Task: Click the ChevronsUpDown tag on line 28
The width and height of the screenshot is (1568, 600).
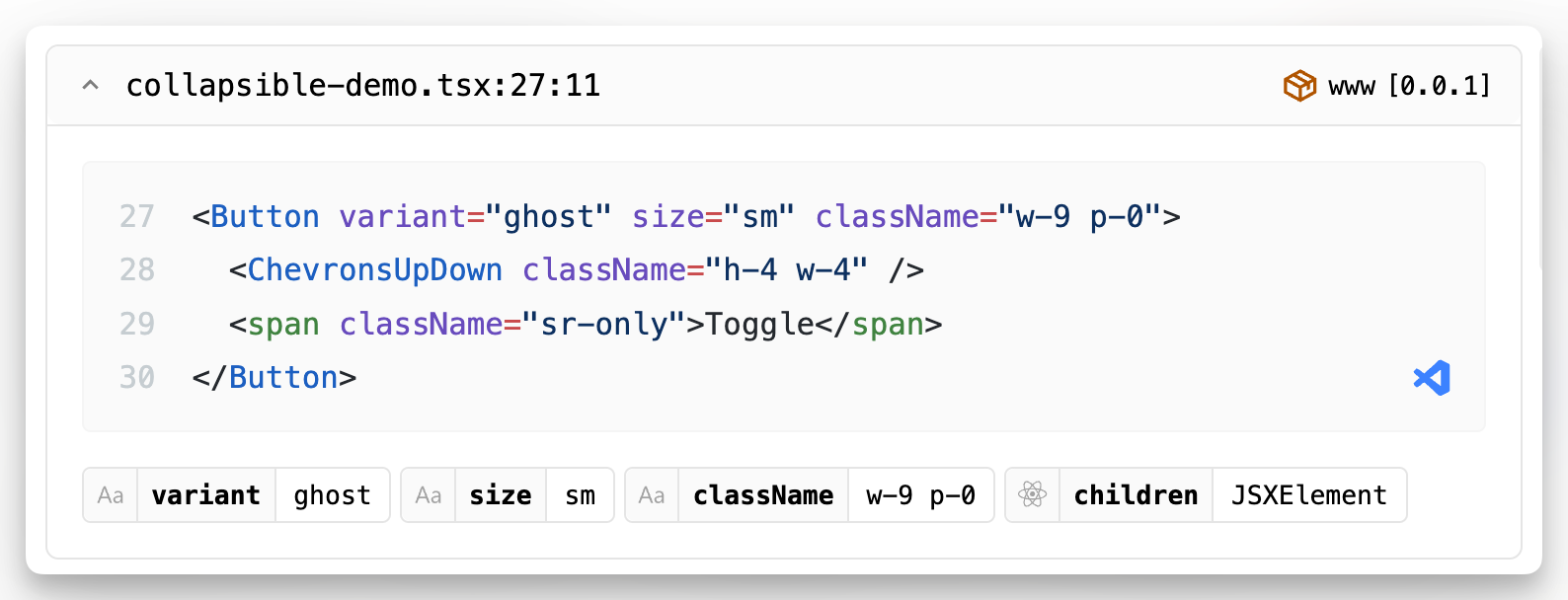Action: 374,269
